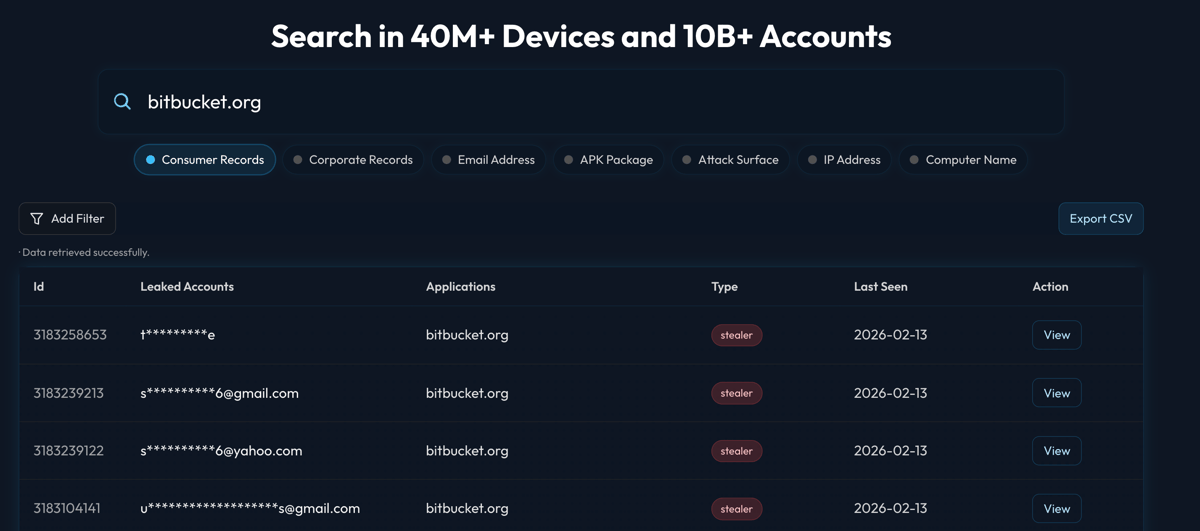The height and width of the screenshot is (531, 1200).
Task: View record 3183239122
Action: click(x=1057, y=451)
